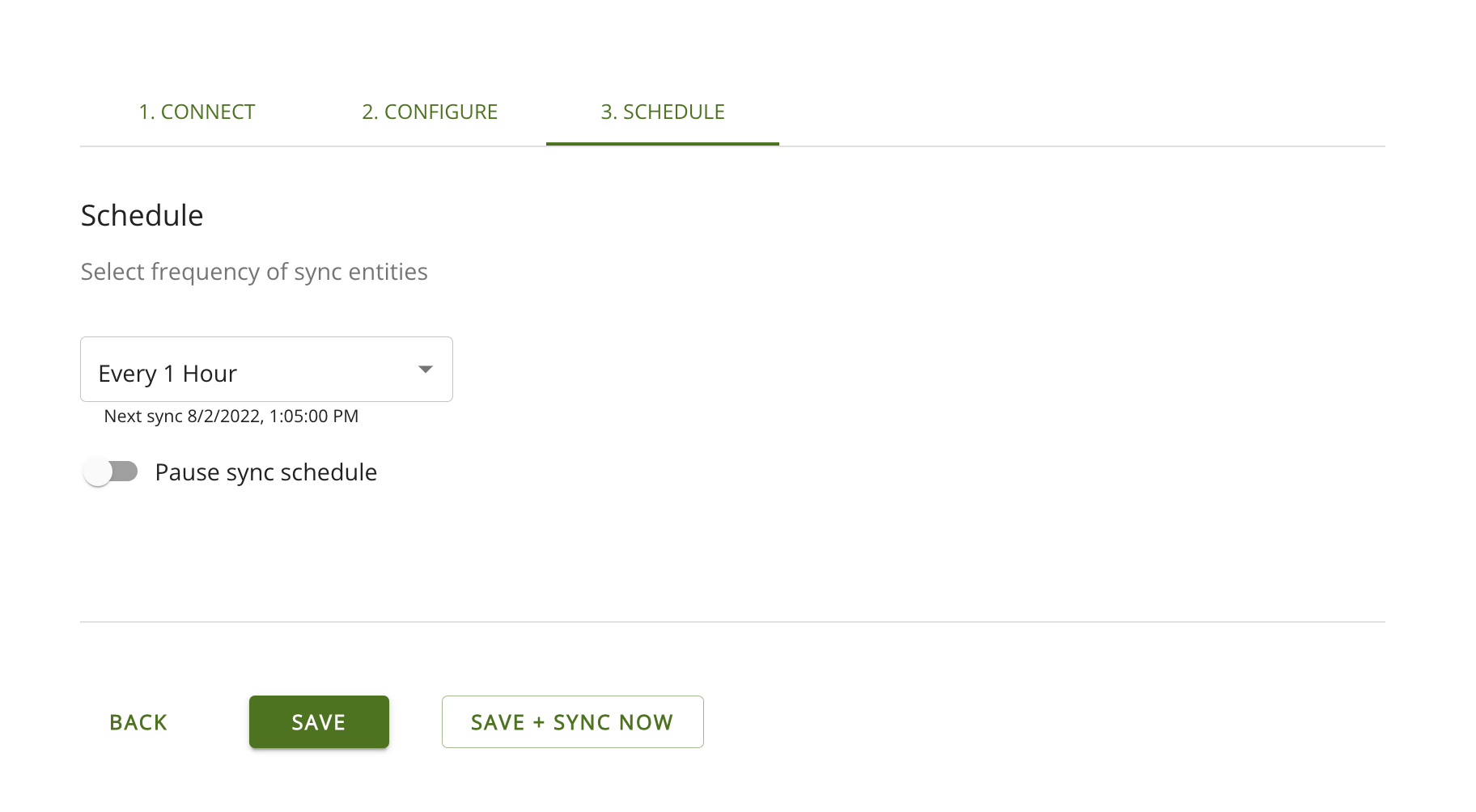Viewport: 1476px width, 812px height.
Task: Click 'Select frequency of sync entities' text
Action: [x=254, y=272]
